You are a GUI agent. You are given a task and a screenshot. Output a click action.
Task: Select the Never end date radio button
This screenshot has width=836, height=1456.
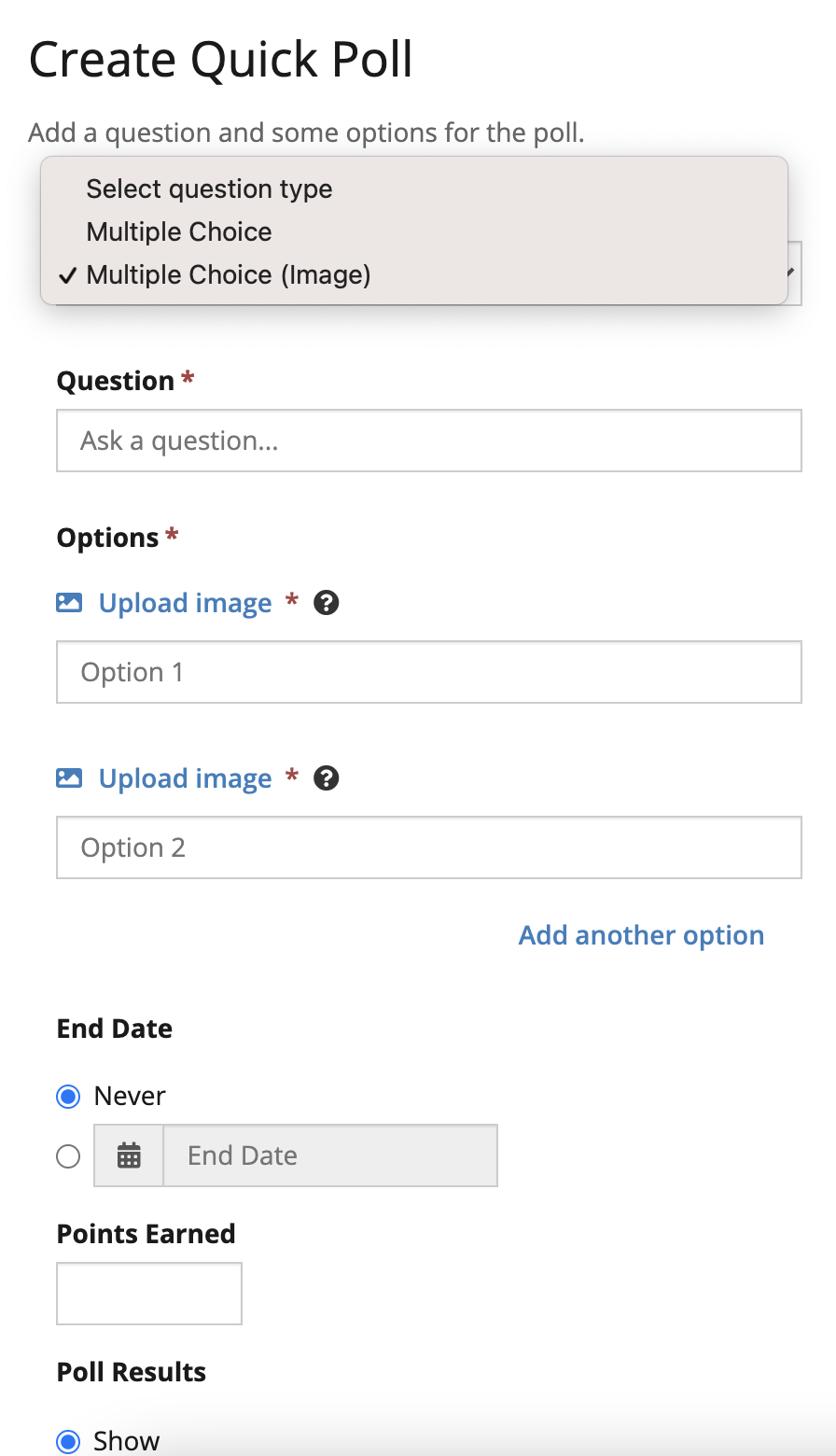(68, 1096)
